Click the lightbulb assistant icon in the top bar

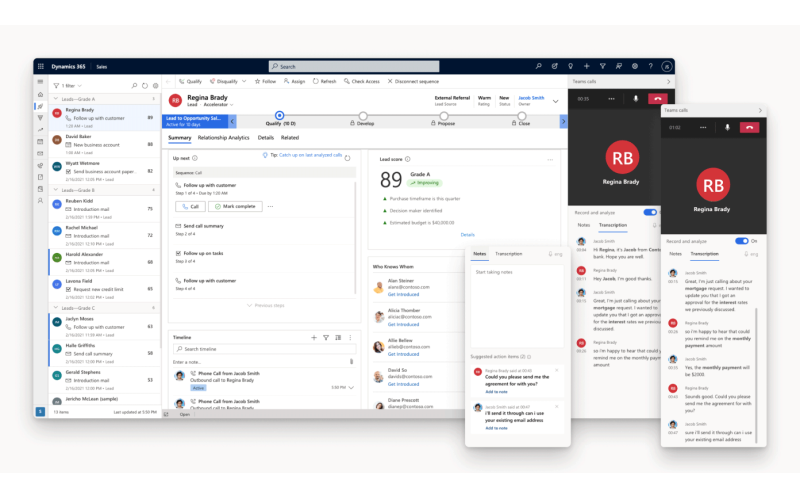[x=570, y=66]
